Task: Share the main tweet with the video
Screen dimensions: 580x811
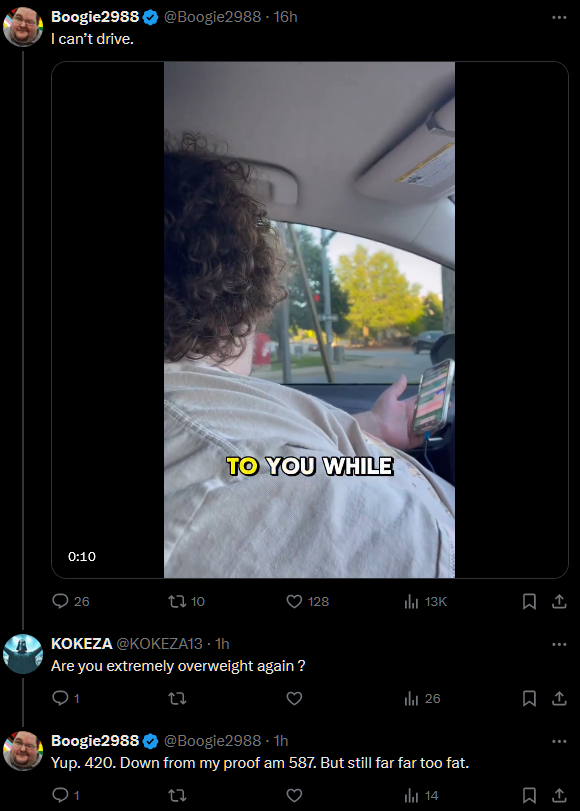Action: coord(559,601)
